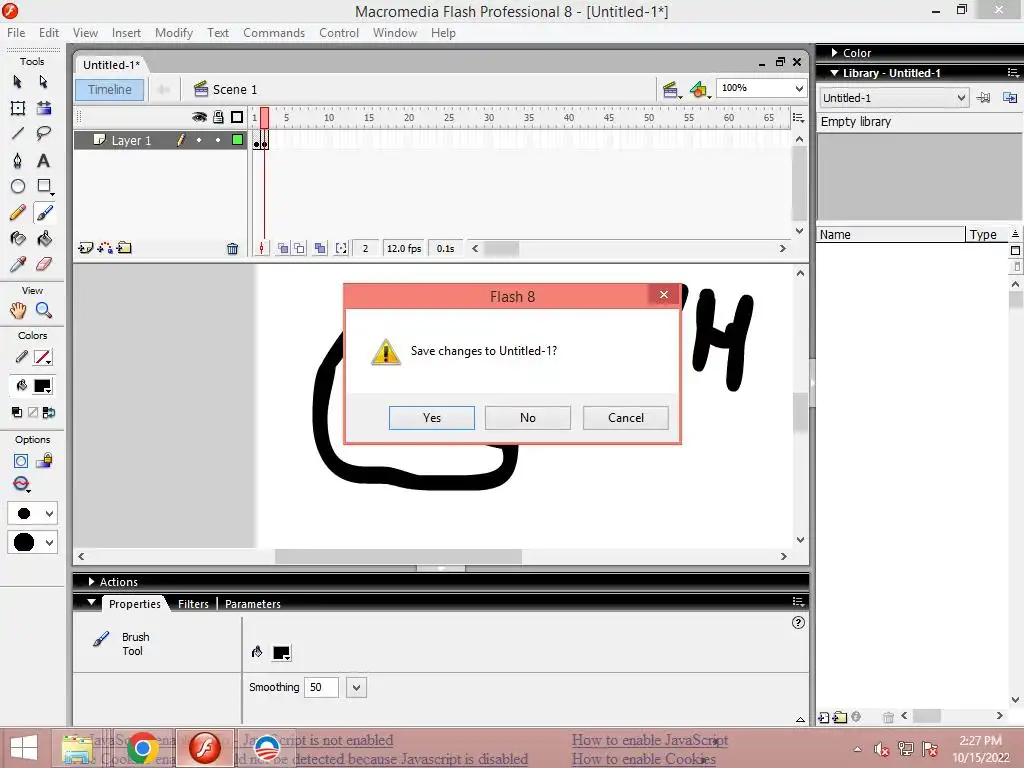Select the Gradient Transform tool

44,108
